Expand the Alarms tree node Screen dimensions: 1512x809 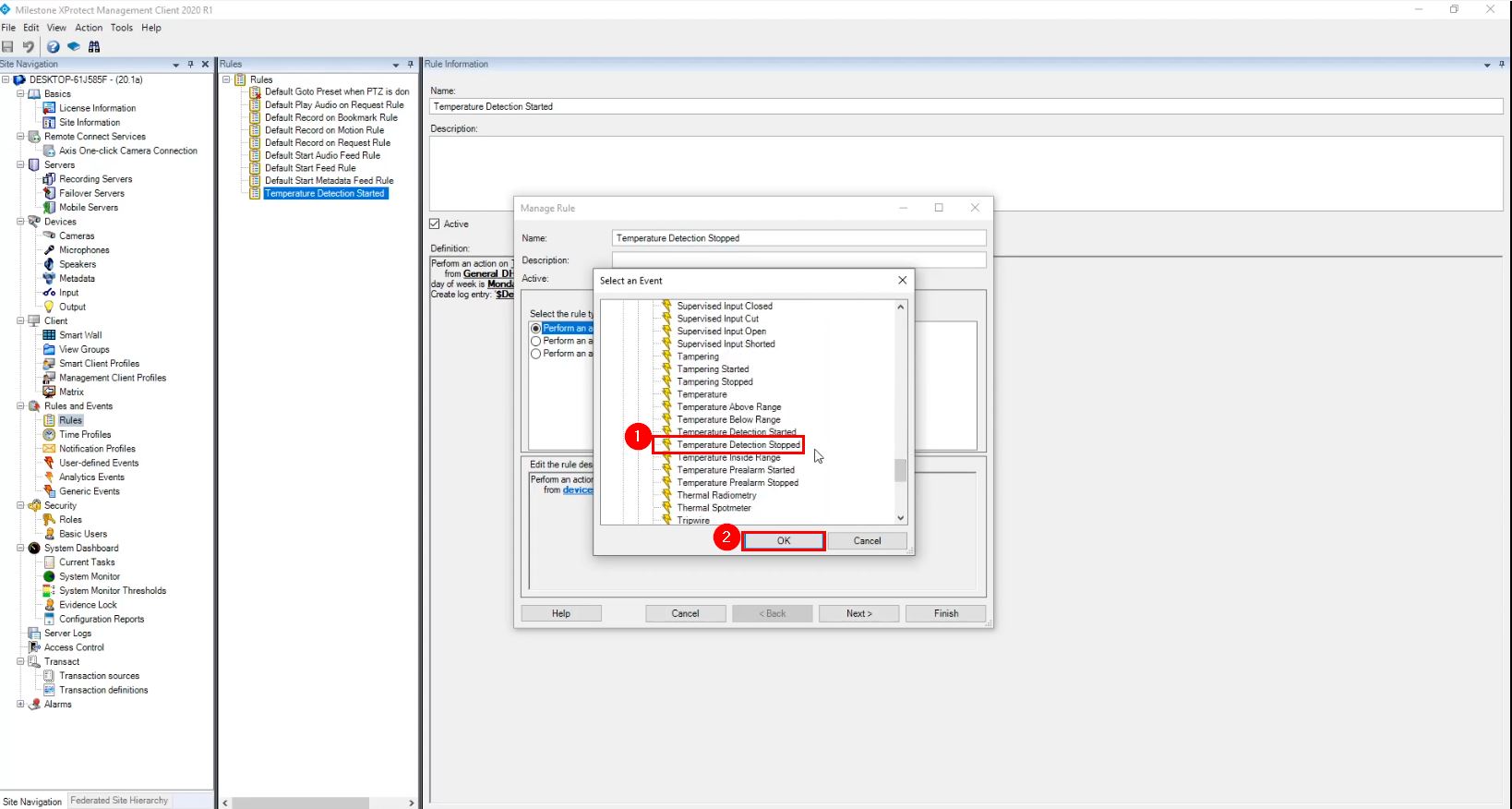pyautogui.click(x=20, y=704)
